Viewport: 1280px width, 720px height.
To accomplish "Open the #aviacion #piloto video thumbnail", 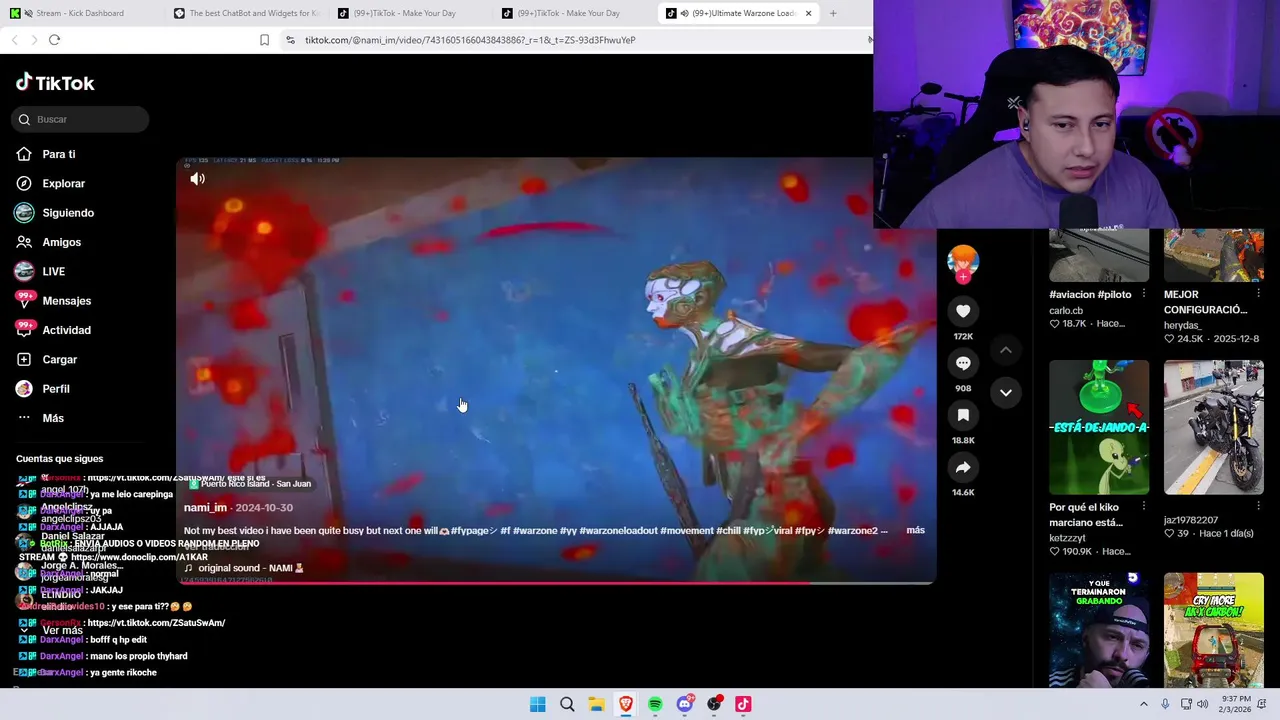I will (1099, 255).
